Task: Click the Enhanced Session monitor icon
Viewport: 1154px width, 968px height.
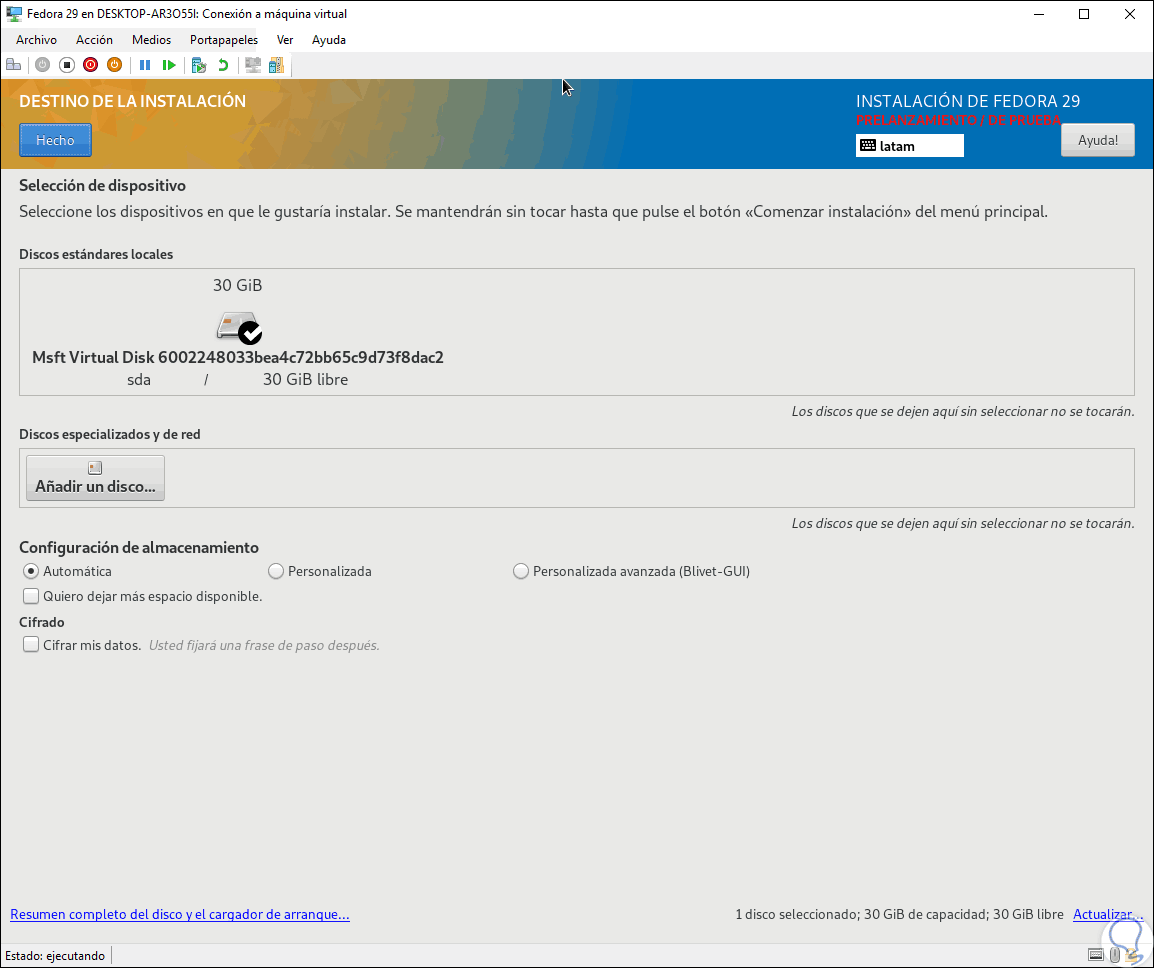Action: click(x=253, y=66)
